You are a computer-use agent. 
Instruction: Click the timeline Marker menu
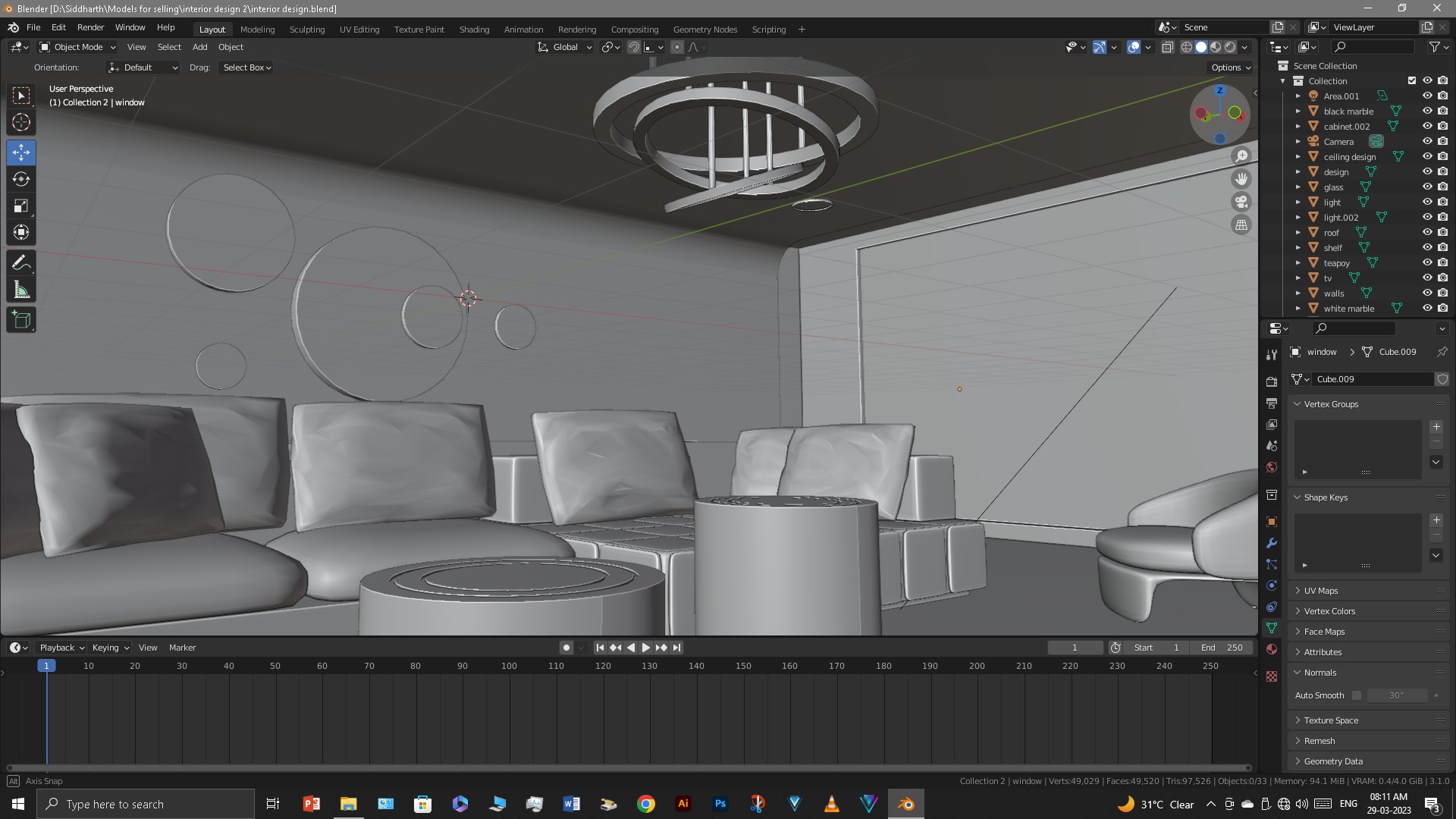tap(182, 648)
